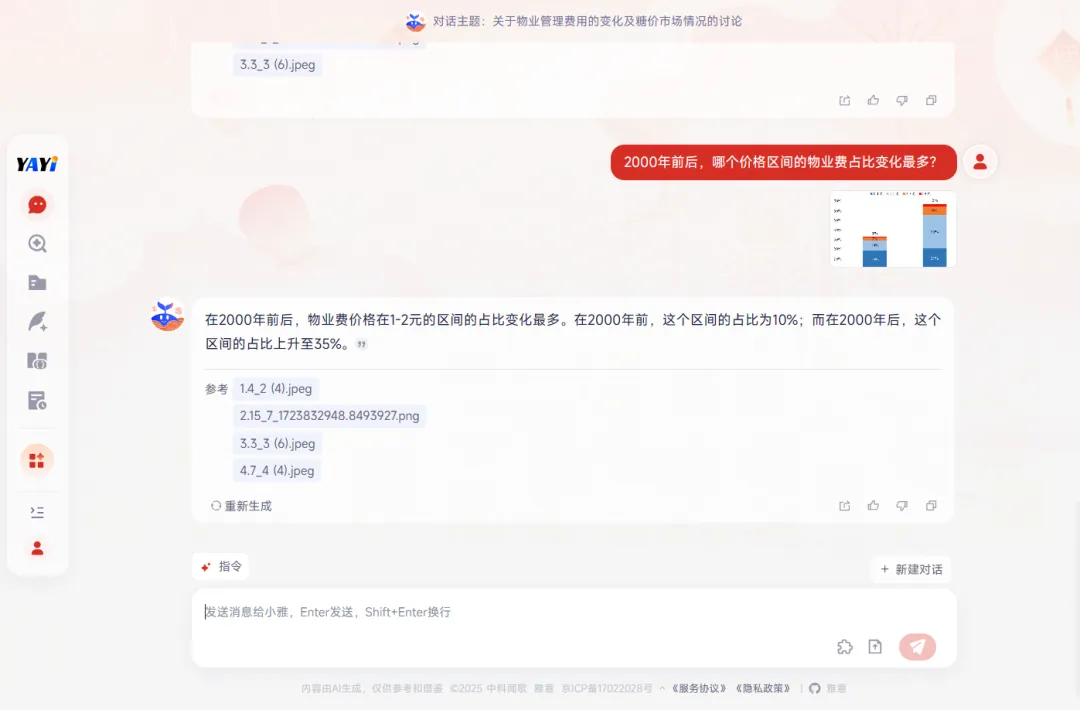Viewport: 1080px width, 710px height.
Task: Expand the 指令 commands menu
Action: click(221, 566)
